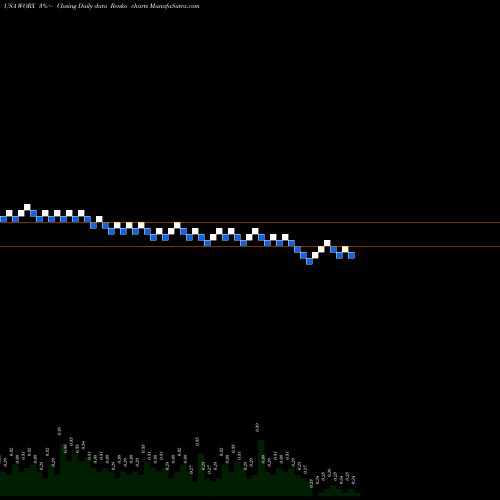Click the 0.23 value label near the volume dip
500x500 pixels.
click(x=311, y=484)
